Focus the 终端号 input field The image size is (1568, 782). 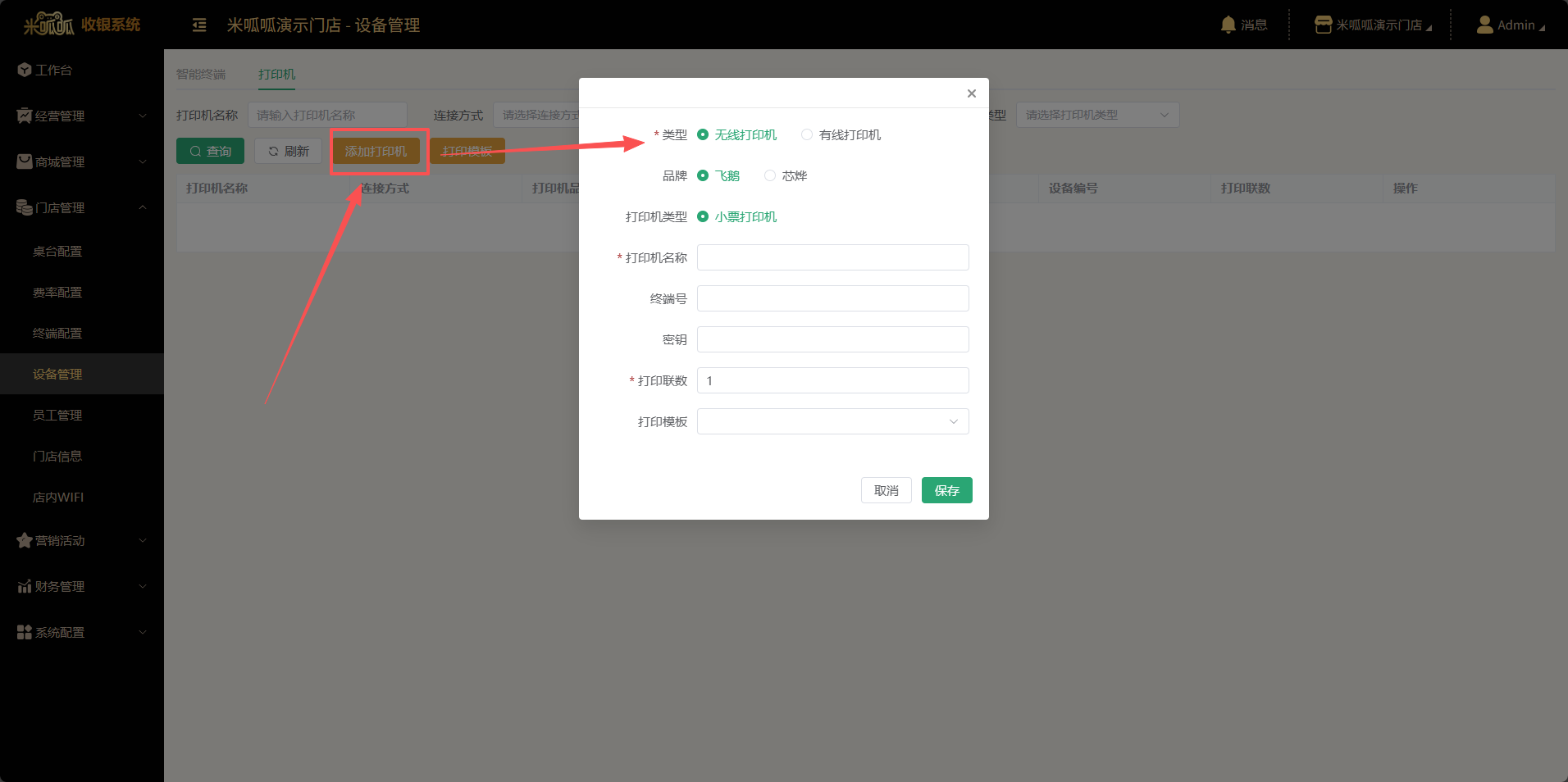point(832,299)
